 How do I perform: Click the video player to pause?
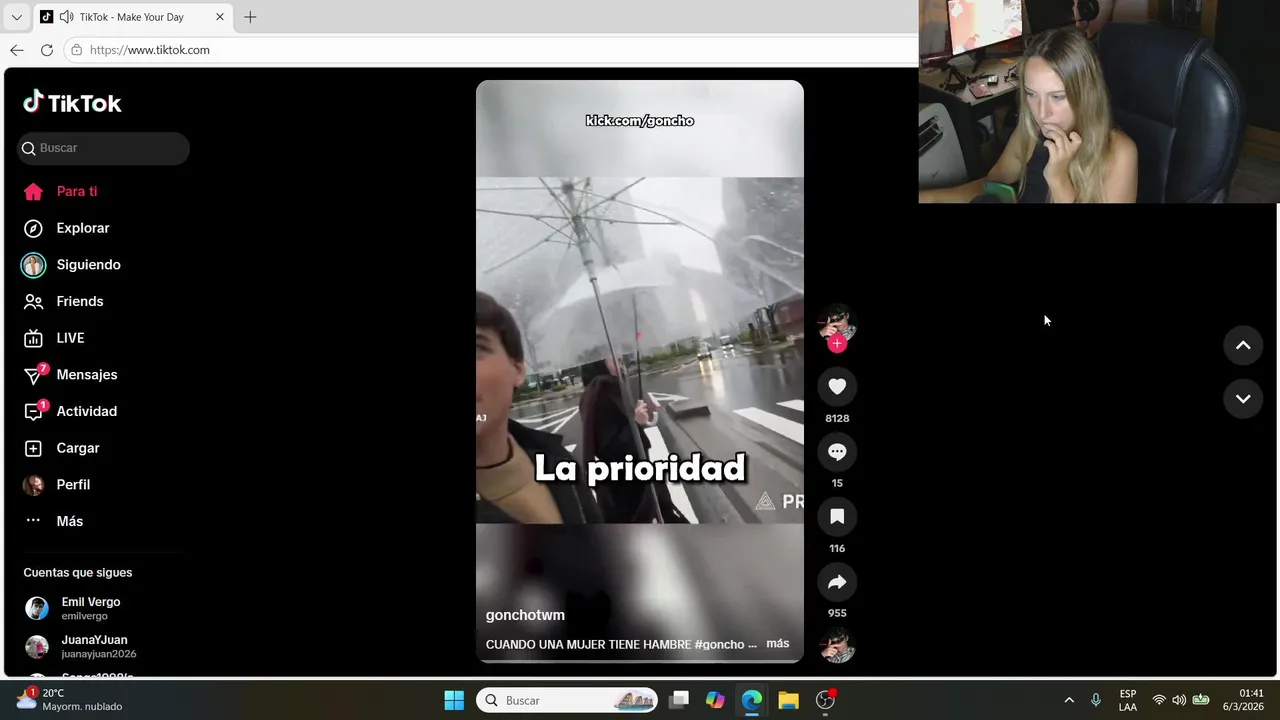click(639, 370)
